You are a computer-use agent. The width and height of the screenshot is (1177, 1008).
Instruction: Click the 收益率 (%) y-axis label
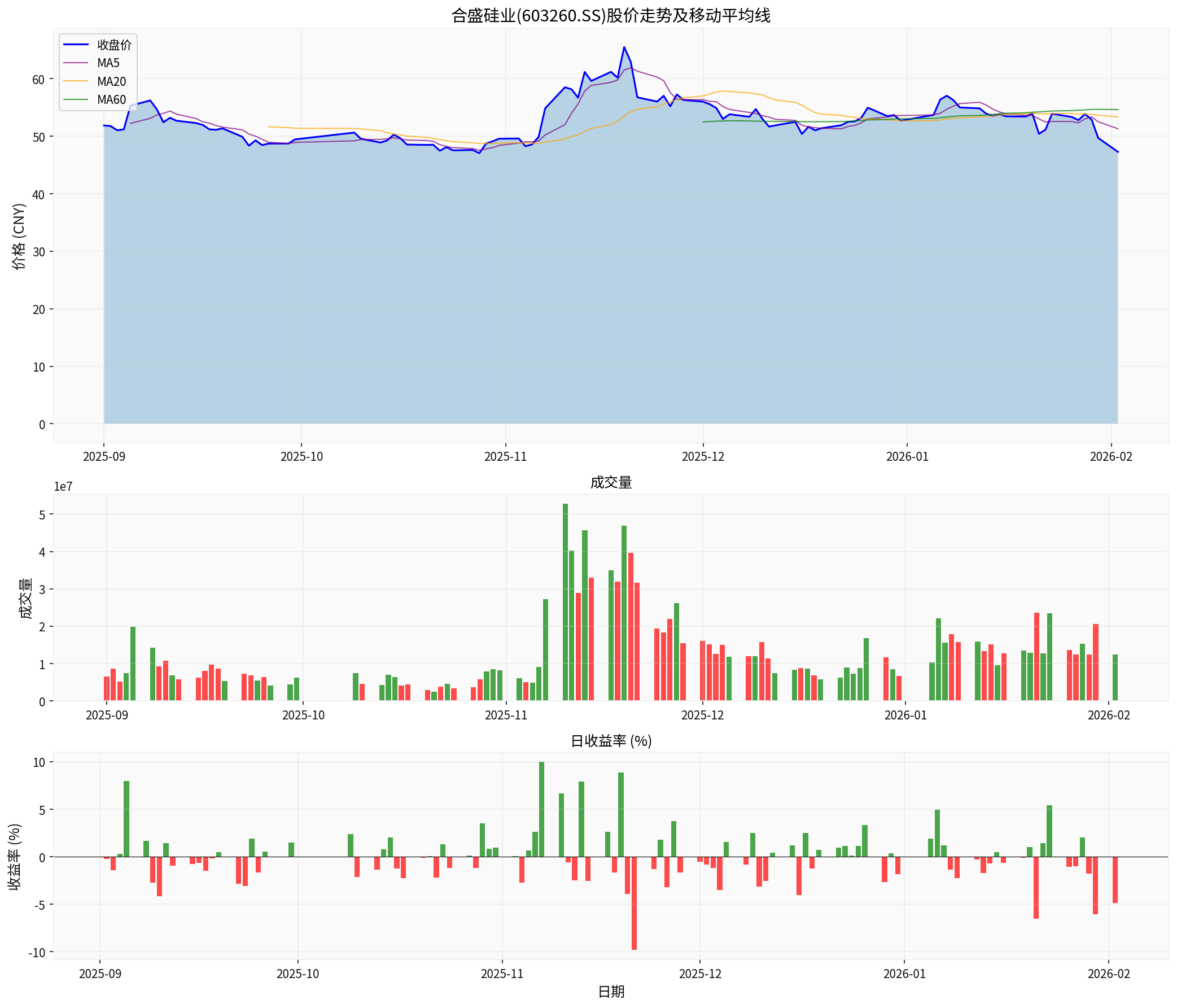15,857
